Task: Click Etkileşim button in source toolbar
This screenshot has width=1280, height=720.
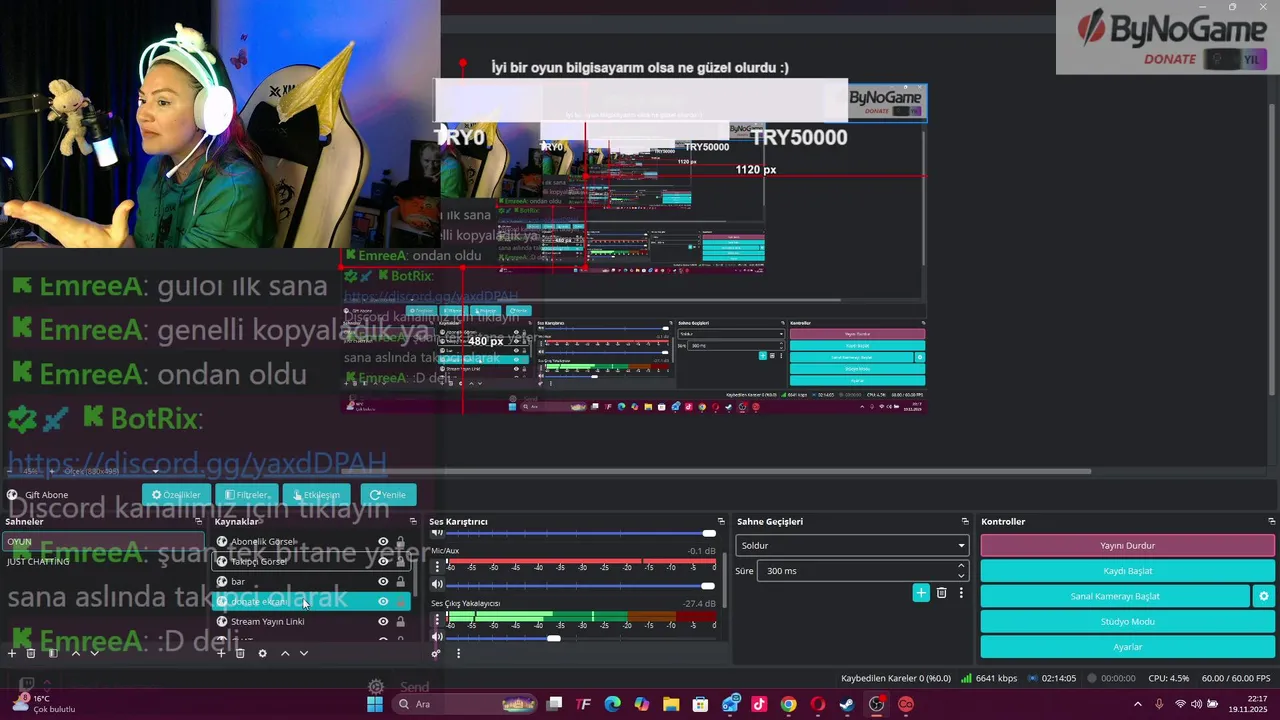Action: [316, 495]
